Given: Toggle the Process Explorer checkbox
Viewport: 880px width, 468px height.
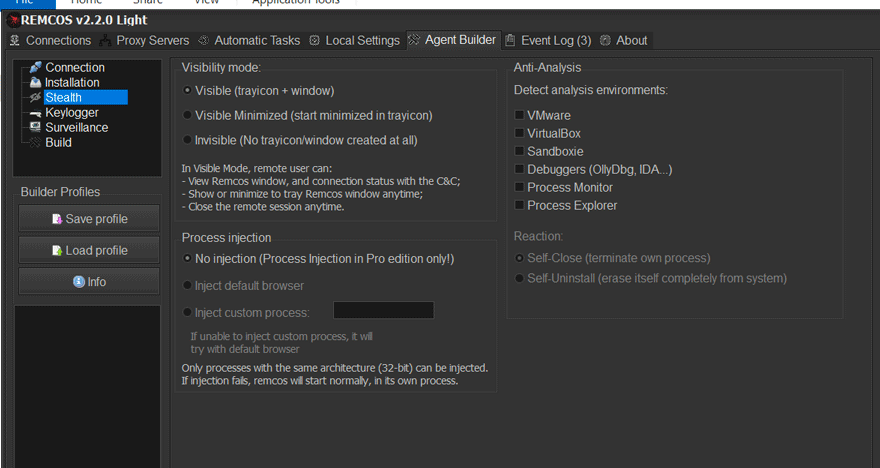Looking at the screenshot, I should (x=519, y=205).
